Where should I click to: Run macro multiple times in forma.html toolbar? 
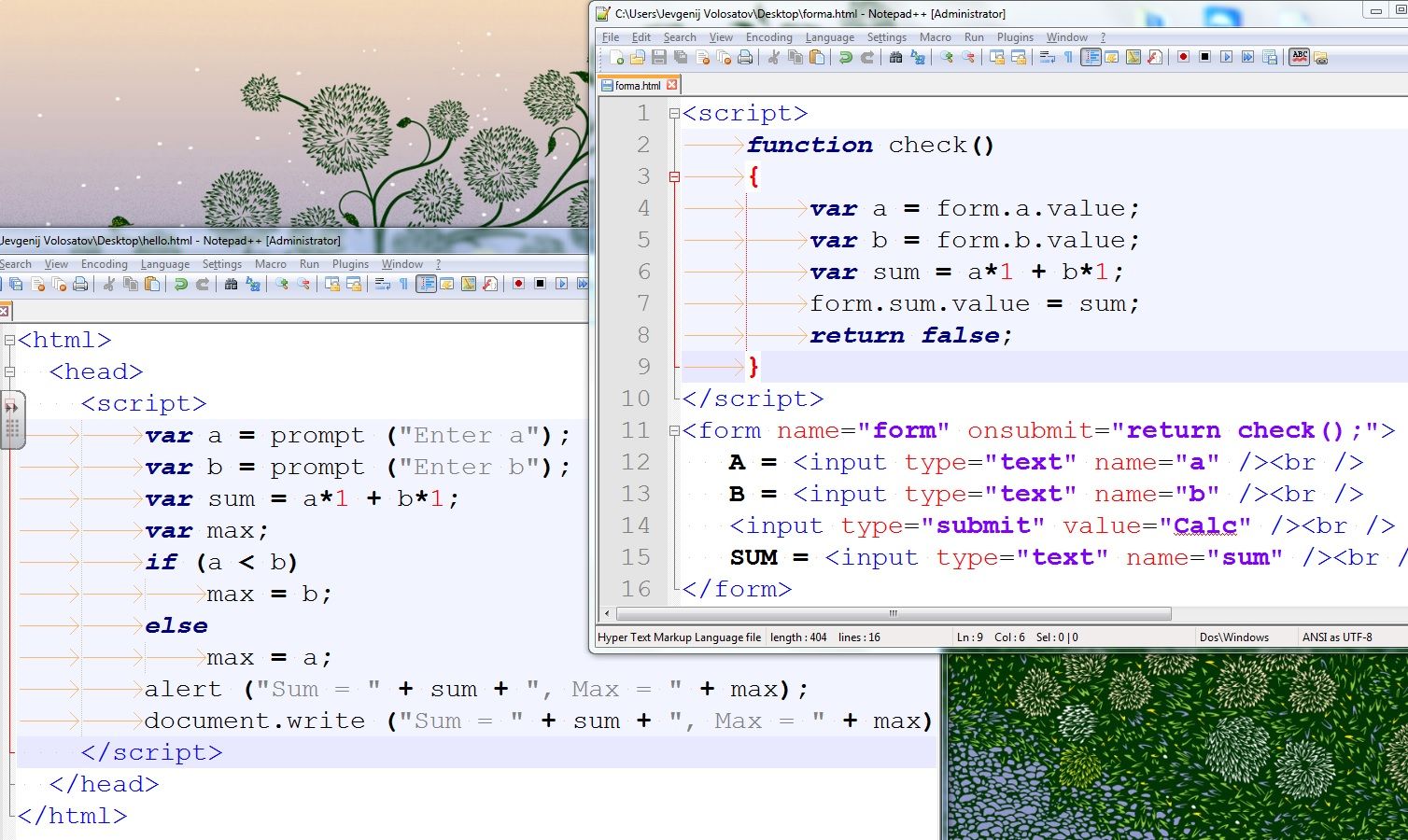pyautogui.click(x=1247, y=58)
